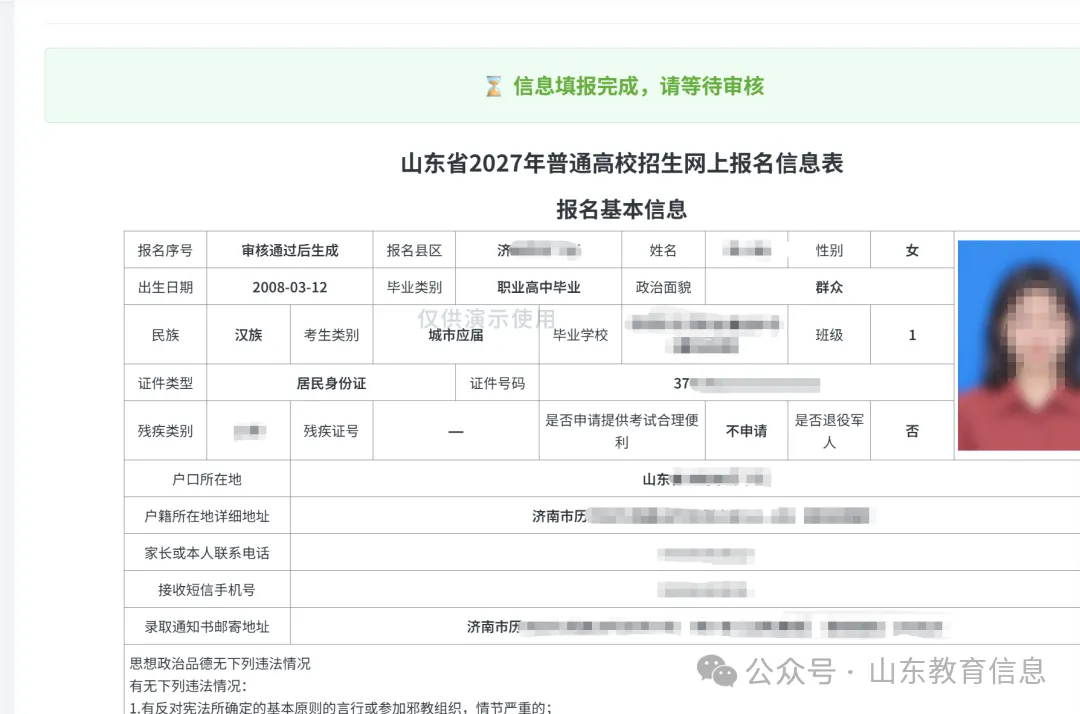Image resolution: width=1080 pixels, height=714 pixels.
Task: Click the value '汉族'
Action: [249, 335]
